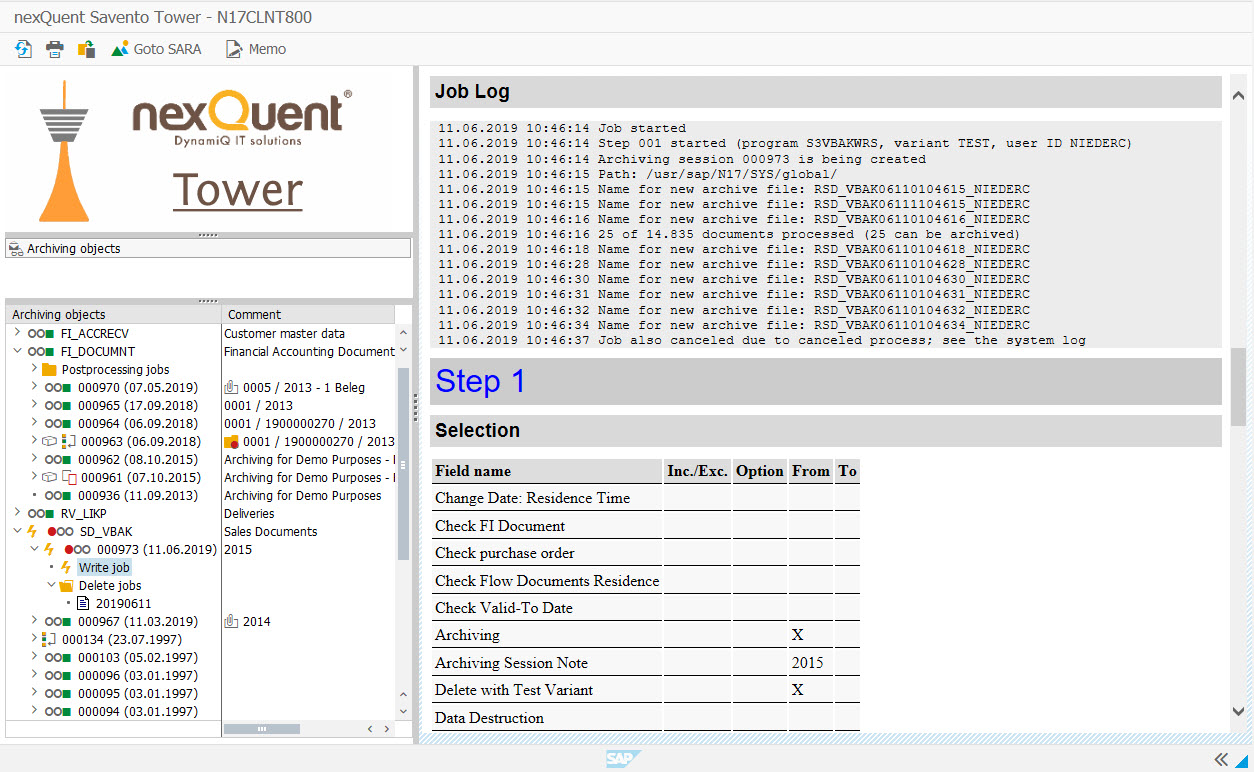Click the up arrow of the tree's vertical scrollbar

coord(403,333)
